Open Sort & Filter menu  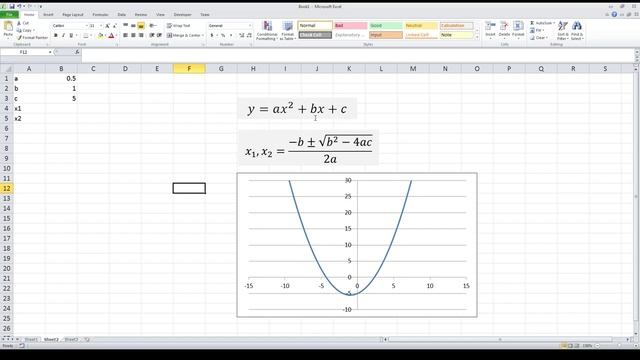[x=563, y=31]
